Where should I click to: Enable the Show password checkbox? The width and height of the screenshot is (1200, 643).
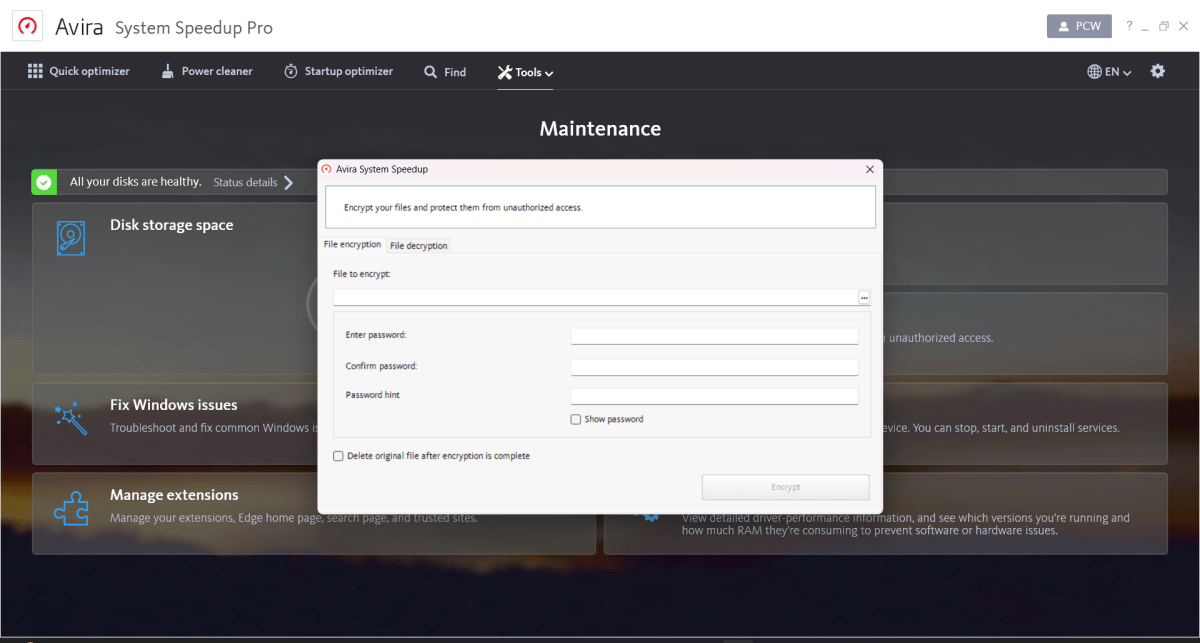pos(576,419)
